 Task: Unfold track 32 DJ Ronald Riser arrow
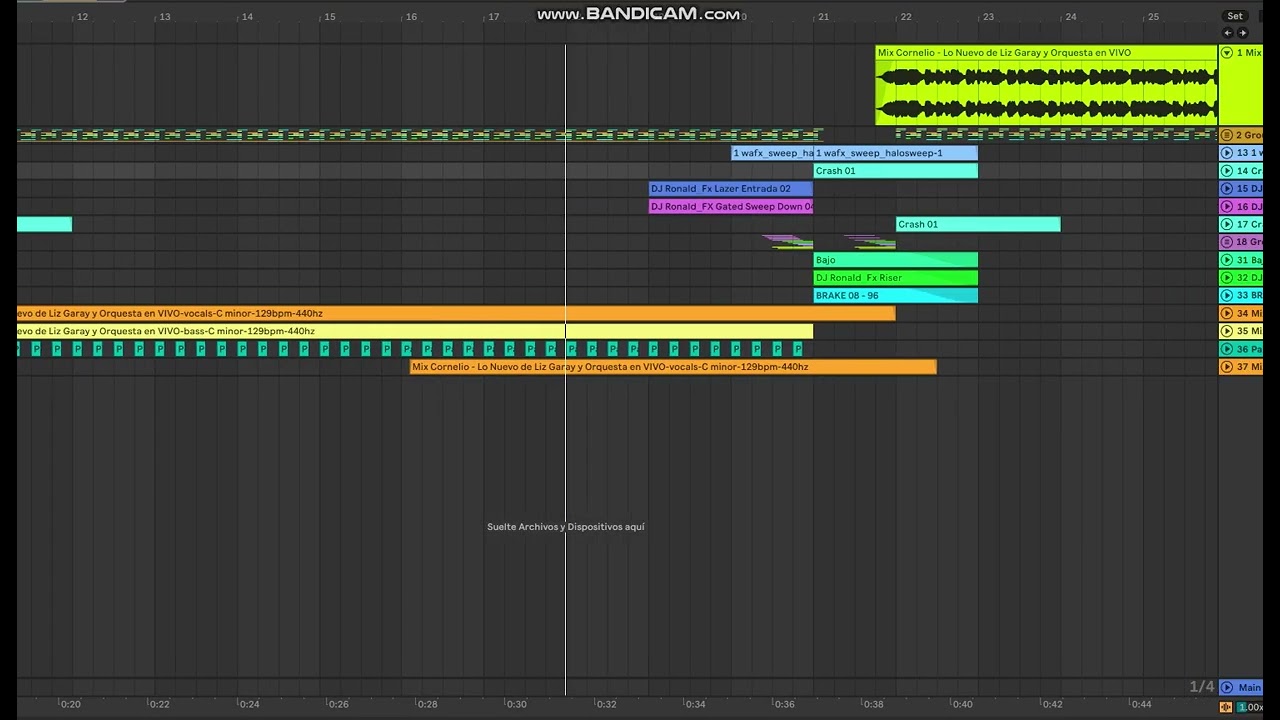click(x=1227, y=278)
